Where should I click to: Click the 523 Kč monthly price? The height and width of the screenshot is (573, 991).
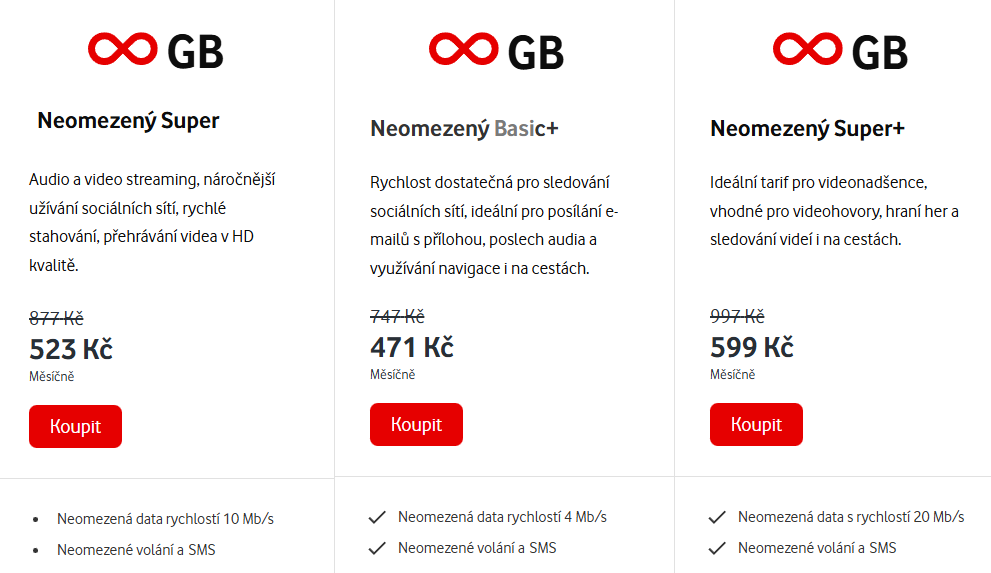click(x=71, y=350)
